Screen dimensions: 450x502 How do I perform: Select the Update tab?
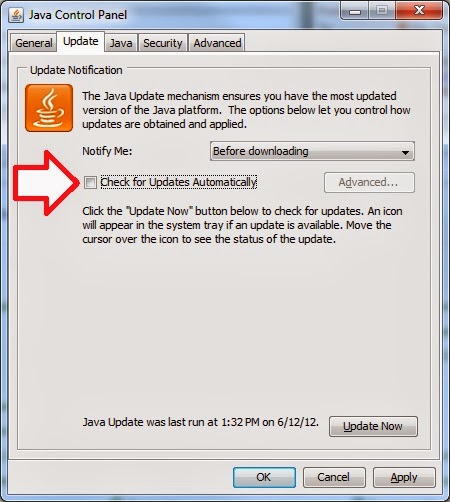(x=81, y=42)
